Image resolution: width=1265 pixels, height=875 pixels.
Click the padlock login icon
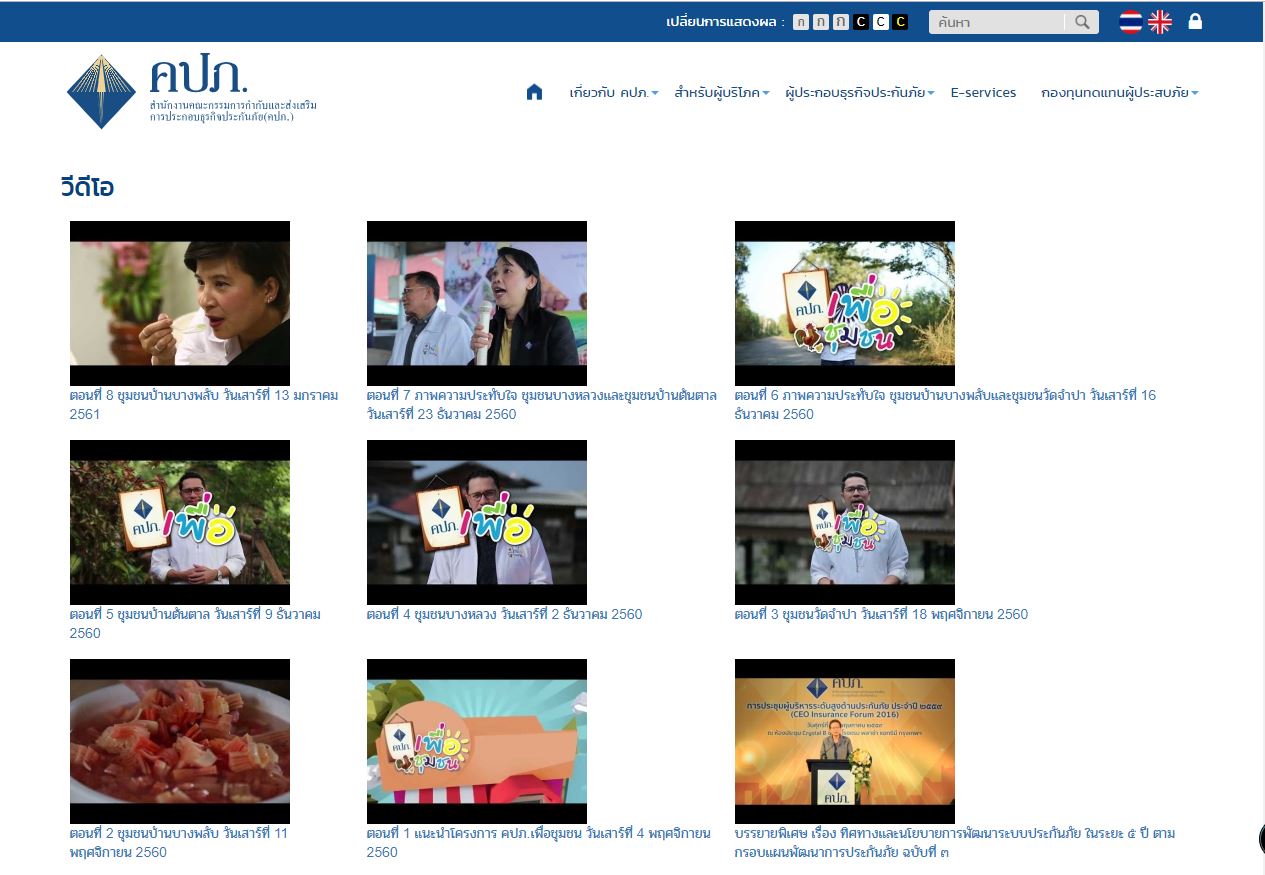pos(1195,21)
